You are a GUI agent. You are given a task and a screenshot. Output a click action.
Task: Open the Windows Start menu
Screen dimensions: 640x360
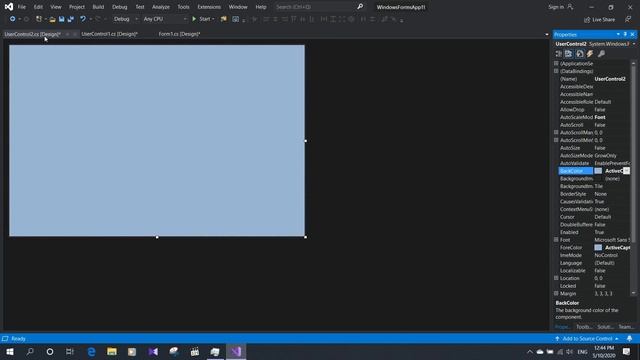pos(10,351)
